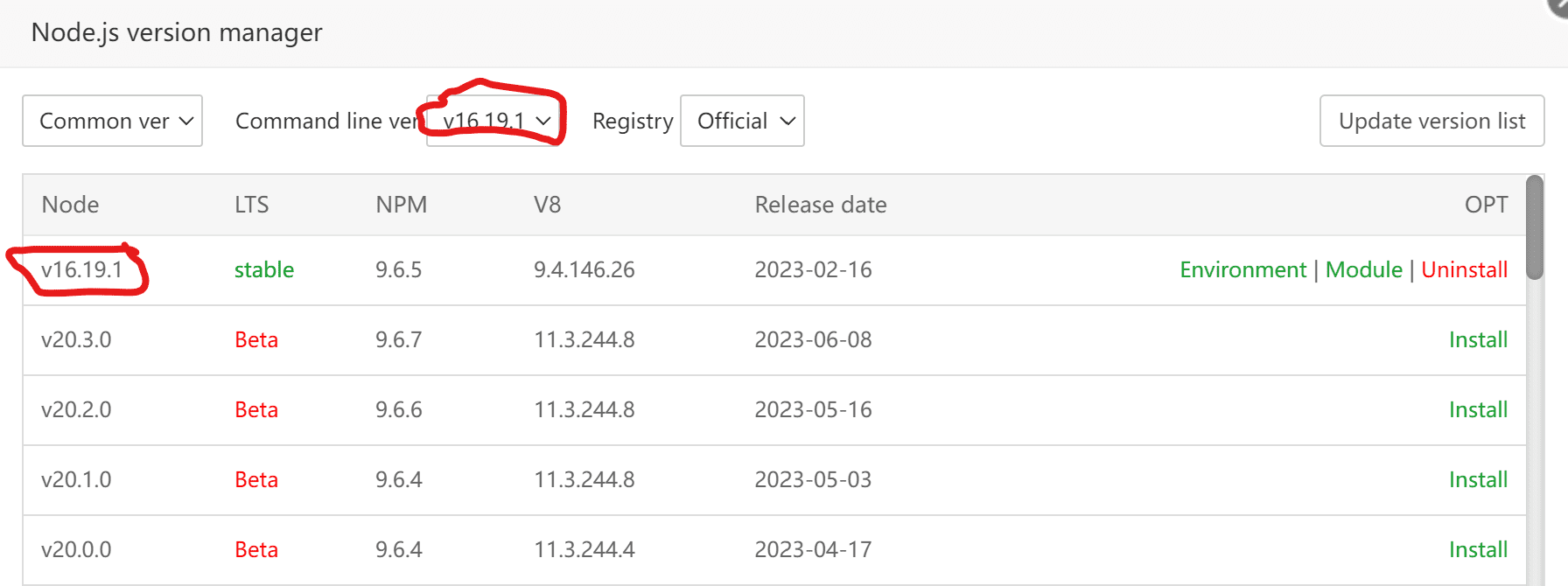Click the V8 column header

(x=547, y=205)
